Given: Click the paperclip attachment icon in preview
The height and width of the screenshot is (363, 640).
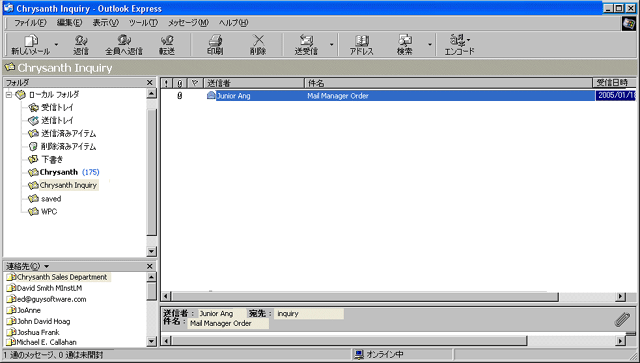Looking at the screenshot, I should coord(622,319).
